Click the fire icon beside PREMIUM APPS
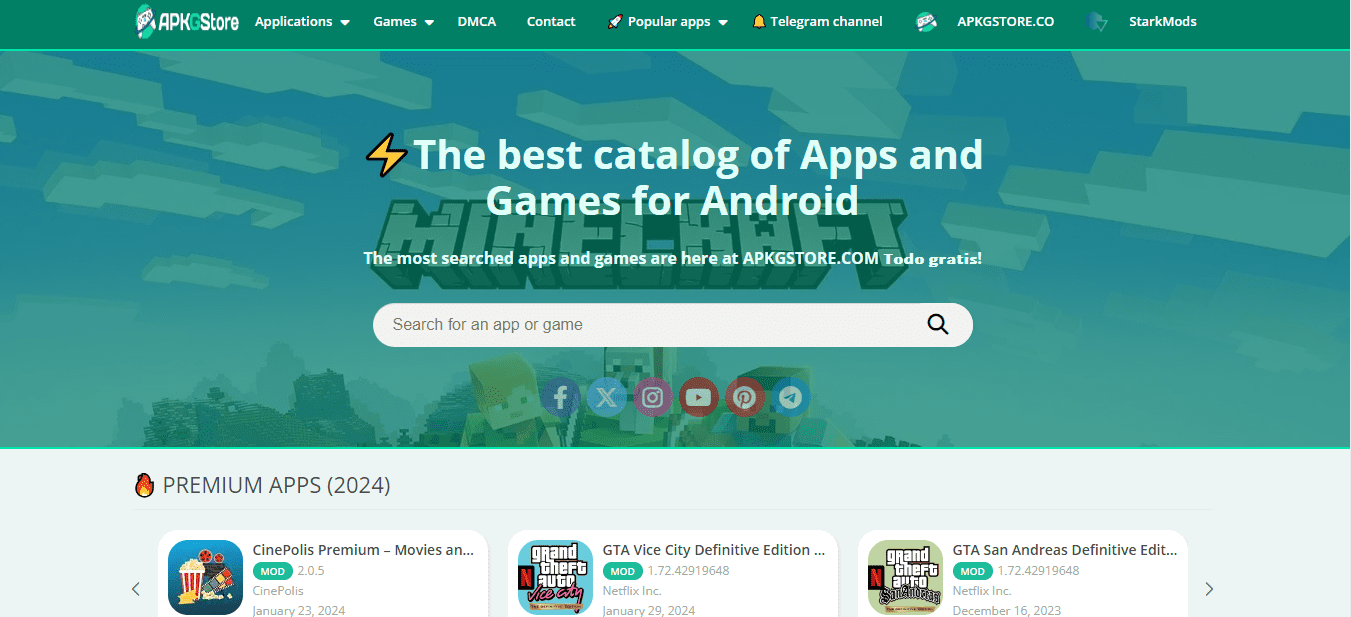The height and width of the screenshot is (617, 1351). (144, 486)
